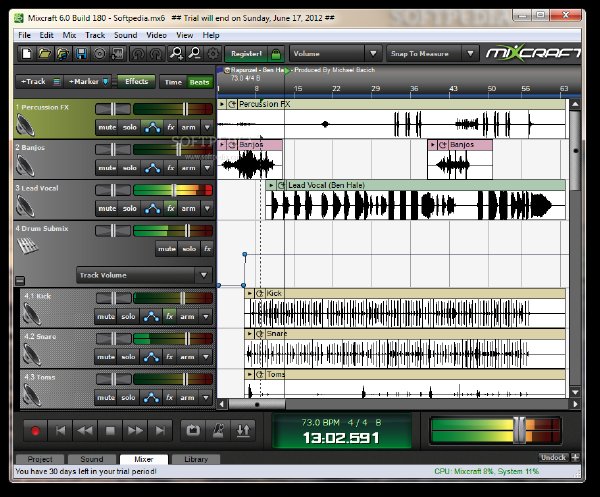Open the Snap To Measure dropdown
The width and height of the screenshot is (600, 497).
pyautogui.click(x=470, y=54)
